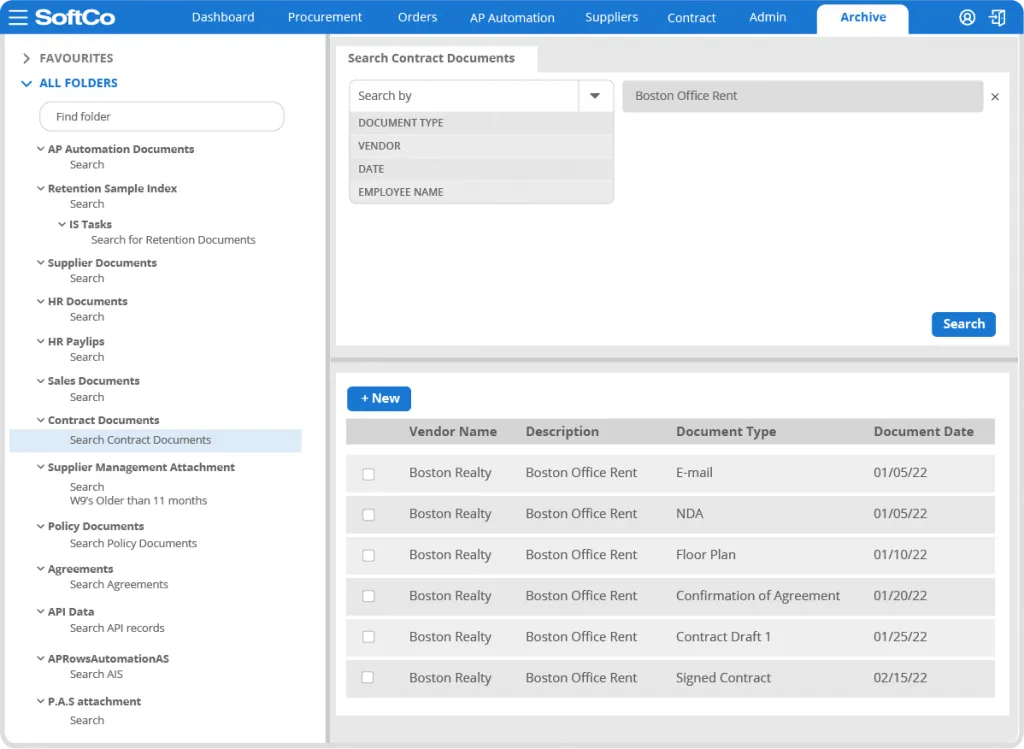The height and width of the screenshot is (749, 1024).
Task: Collapse the HR Documents folder
Action: (x=40, y=302)
